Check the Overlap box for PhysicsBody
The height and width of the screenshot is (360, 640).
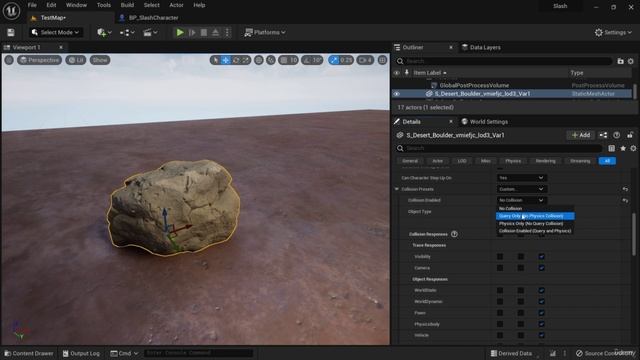click(521, 324)
